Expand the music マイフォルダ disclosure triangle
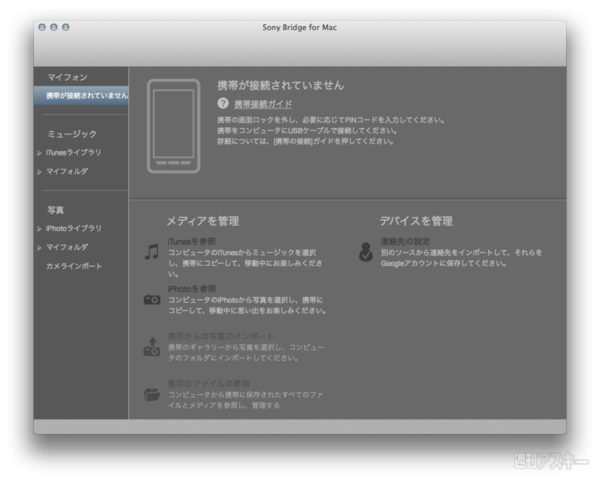This screenshot has width=600, height=481. 39,172
